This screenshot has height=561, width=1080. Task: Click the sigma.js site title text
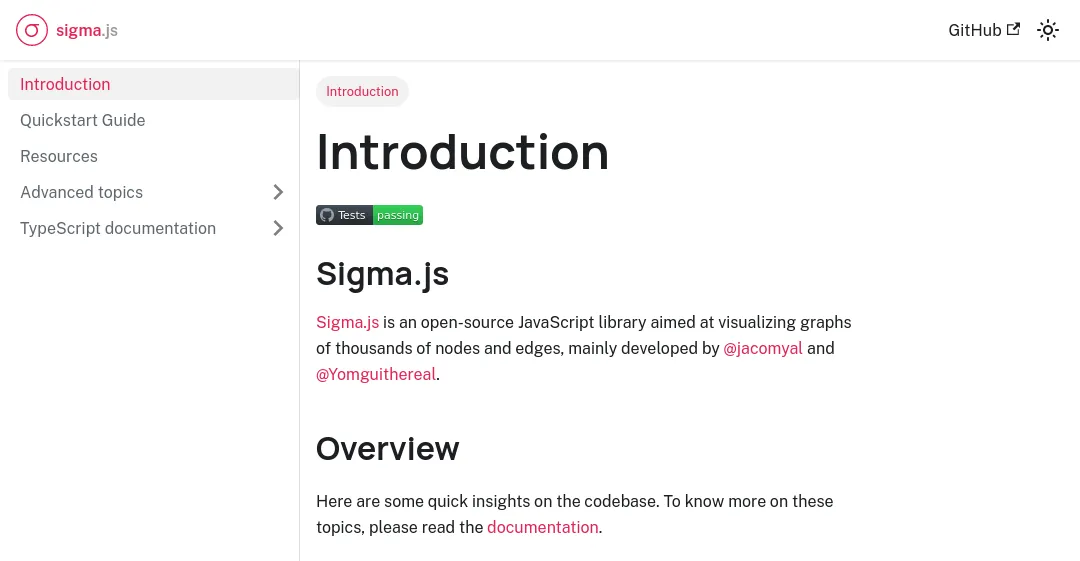(x=87, y=30)
